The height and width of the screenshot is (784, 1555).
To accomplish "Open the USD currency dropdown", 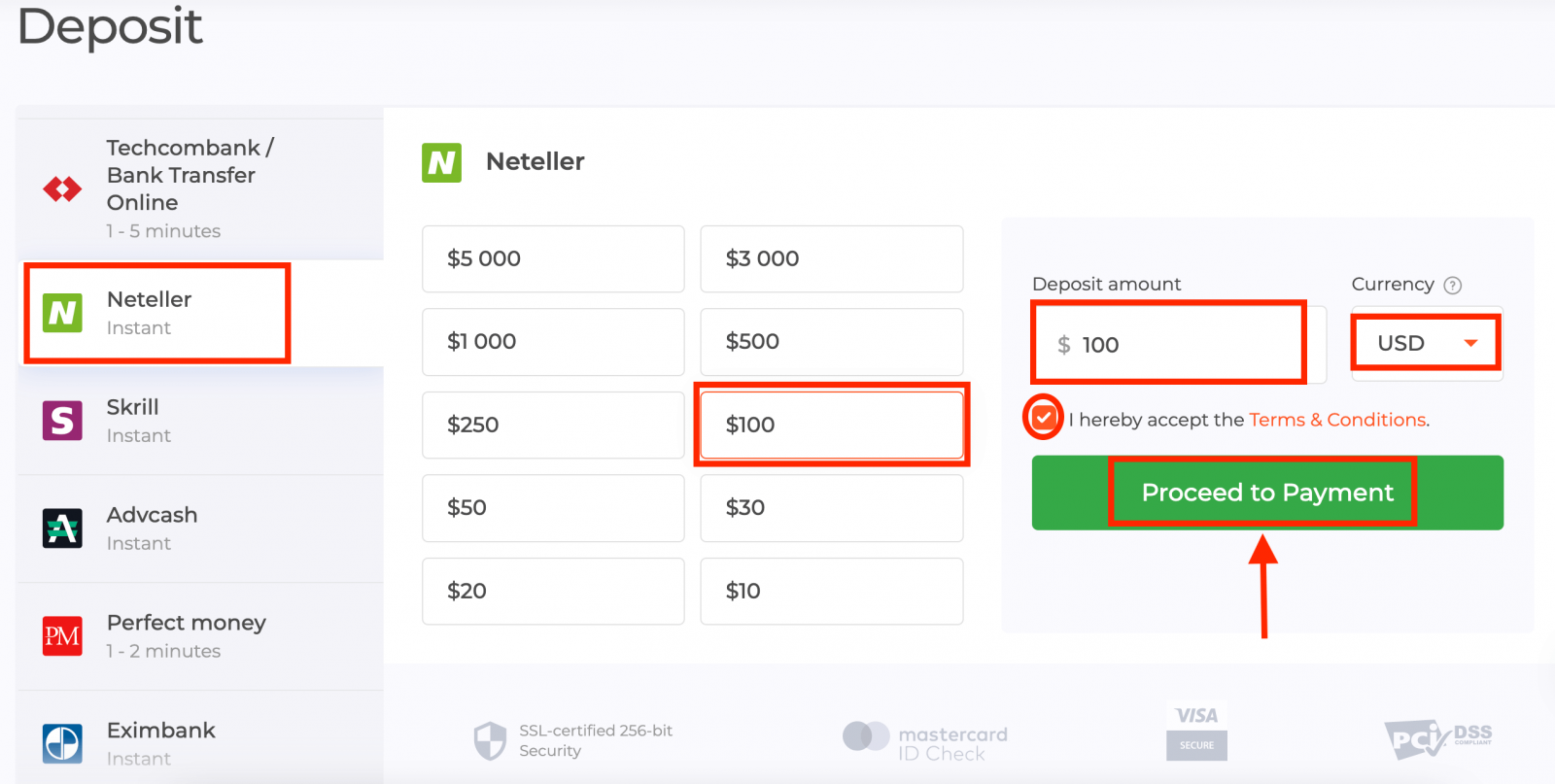I will point(1426,343).
